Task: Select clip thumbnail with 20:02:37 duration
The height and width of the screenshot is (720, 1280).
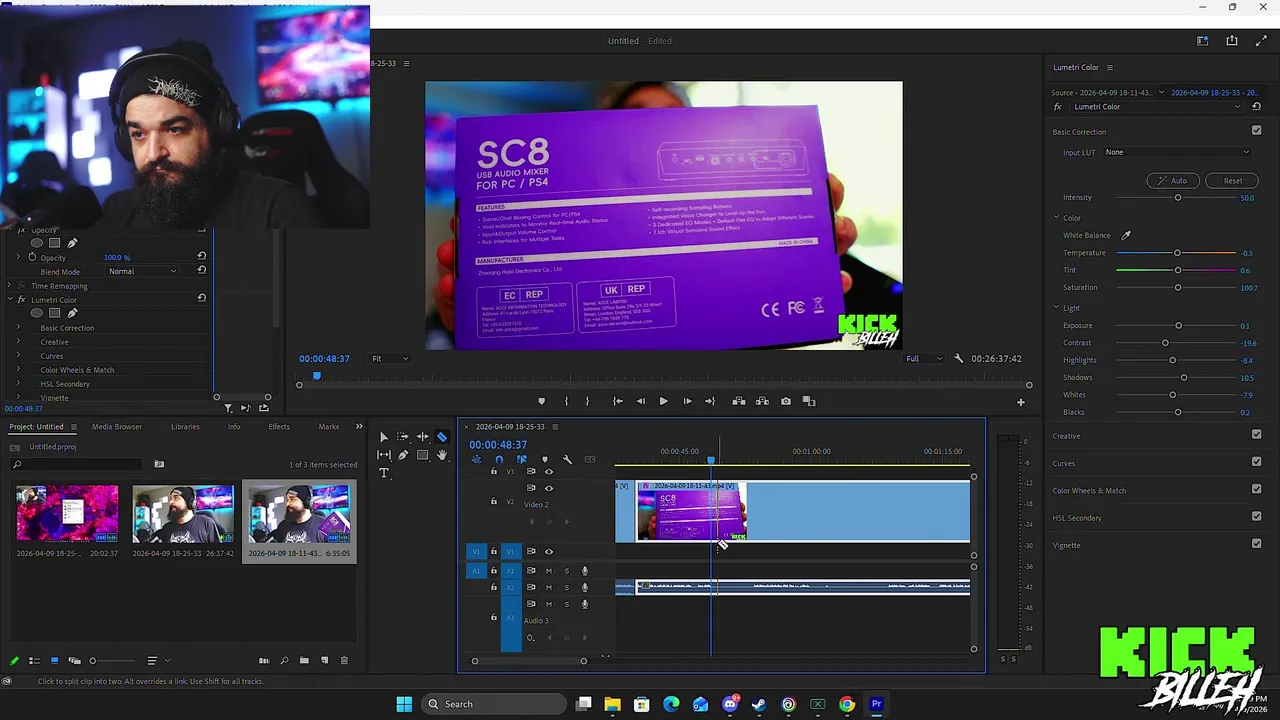Action: tap(67, 514)
